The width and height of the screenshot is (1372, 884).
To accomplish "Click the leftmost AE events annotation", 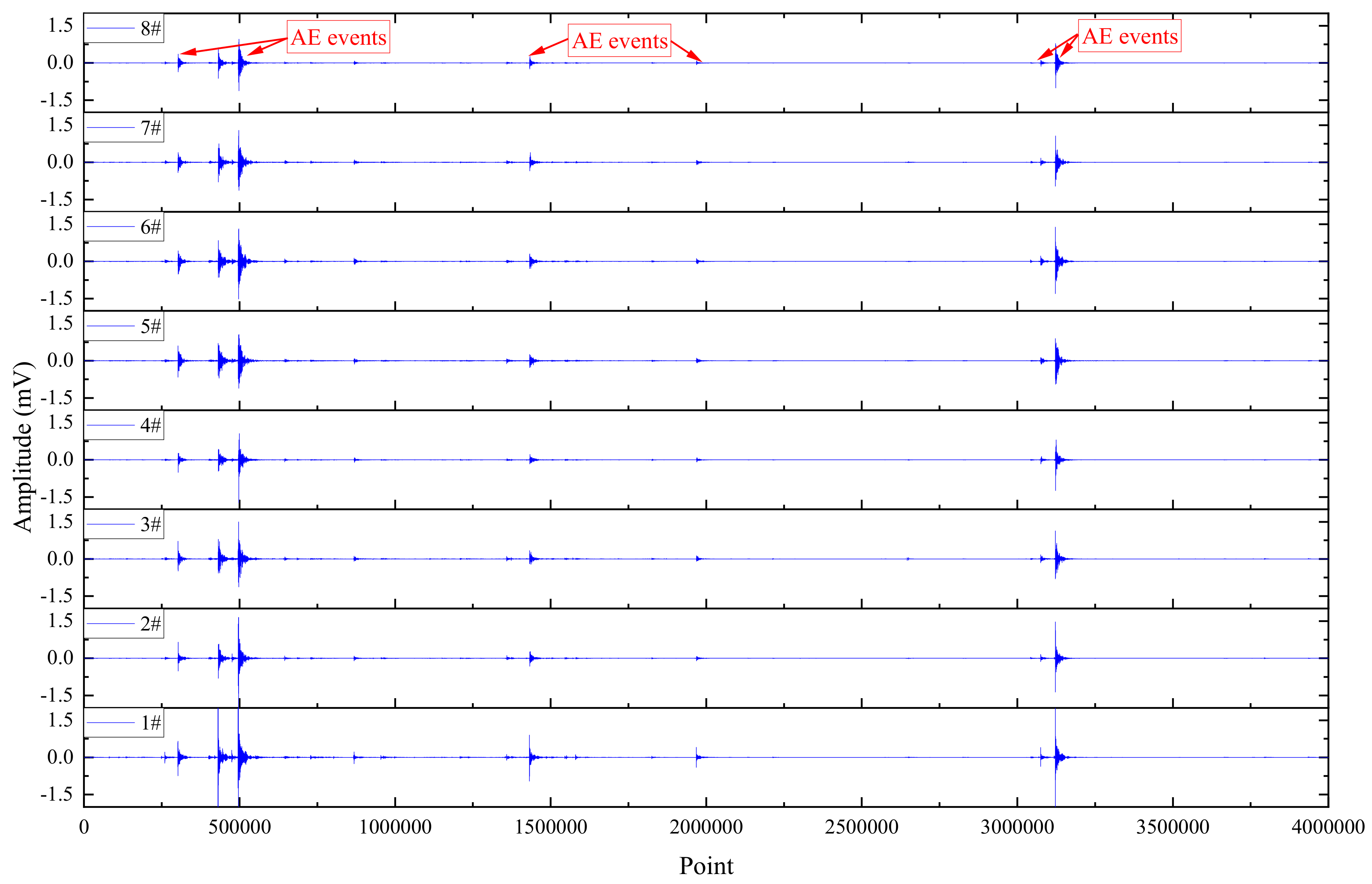I will (338, 37).
